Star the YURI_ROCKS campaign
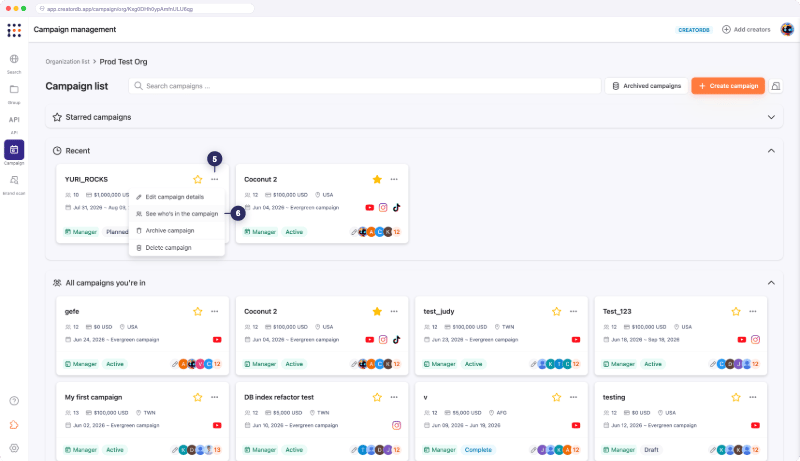The height and width of the screenshot is (461, 800). [x=198, y=180]
